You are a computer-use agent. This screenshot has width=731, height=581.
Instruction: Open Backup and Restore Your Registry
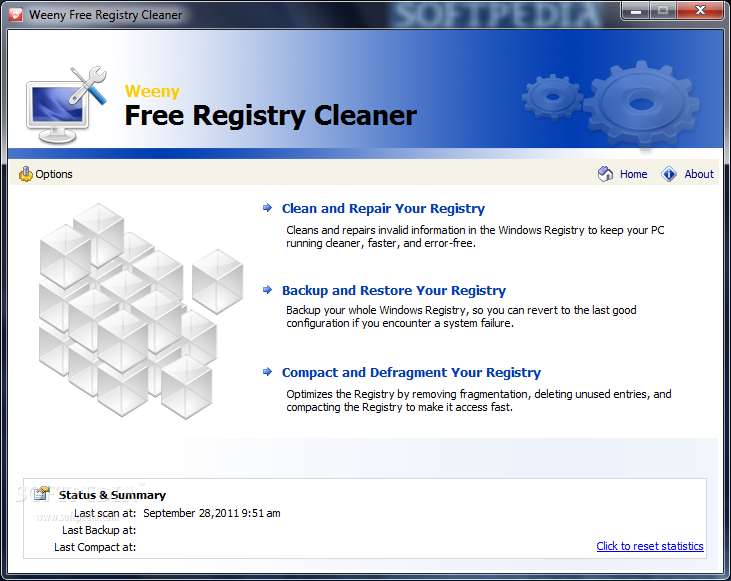pos(394,290)
